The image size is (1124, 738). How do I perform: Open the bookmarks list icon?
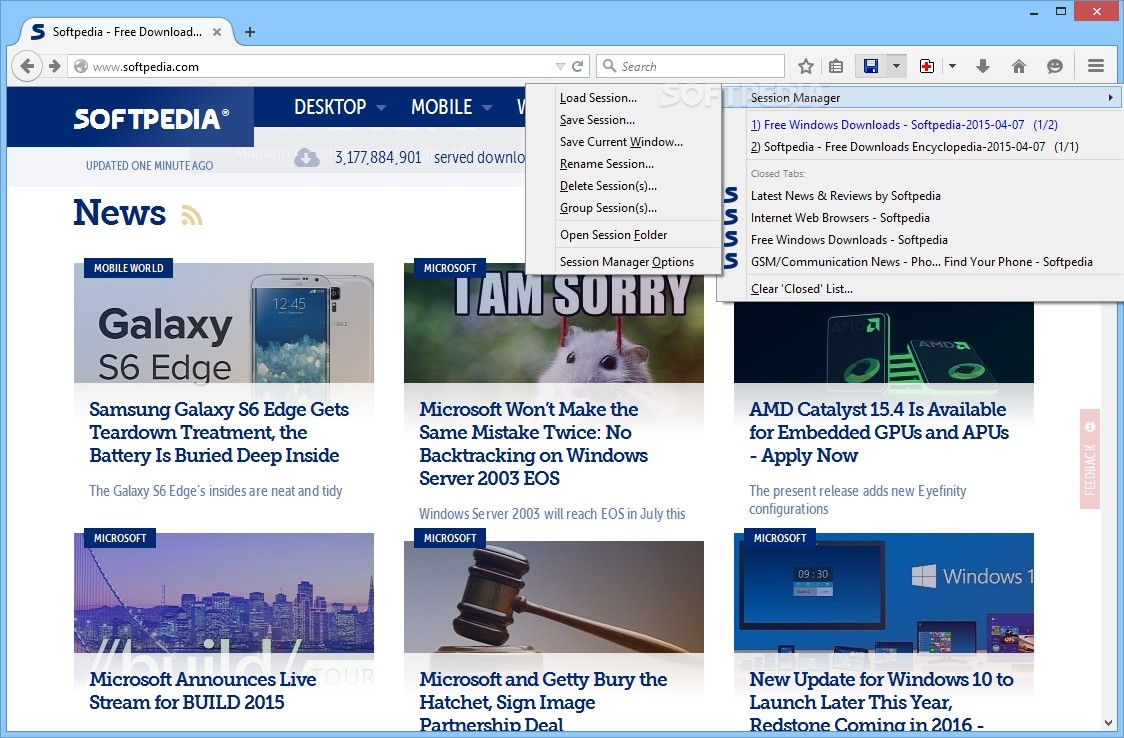(x=836, y=66)
